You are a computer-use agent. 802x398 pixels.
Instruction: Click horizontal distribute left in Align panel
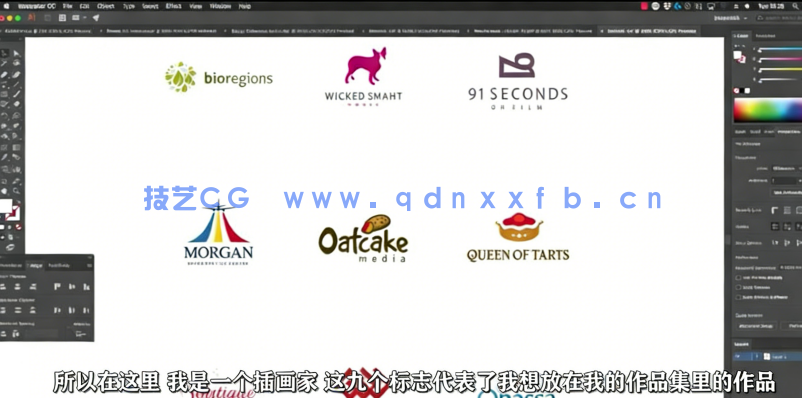57,311
